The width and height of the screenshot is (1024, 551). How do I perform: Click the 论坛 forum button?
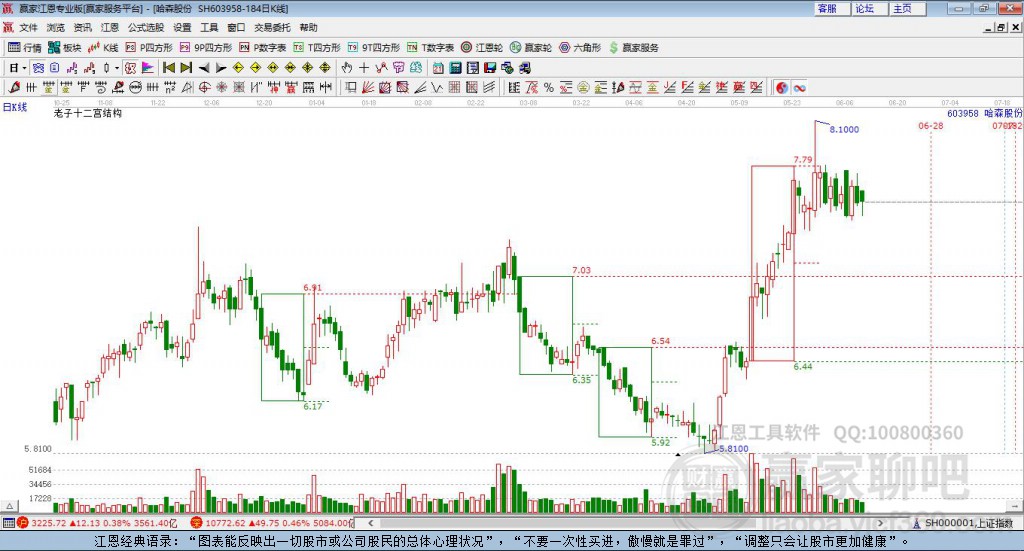871,8
